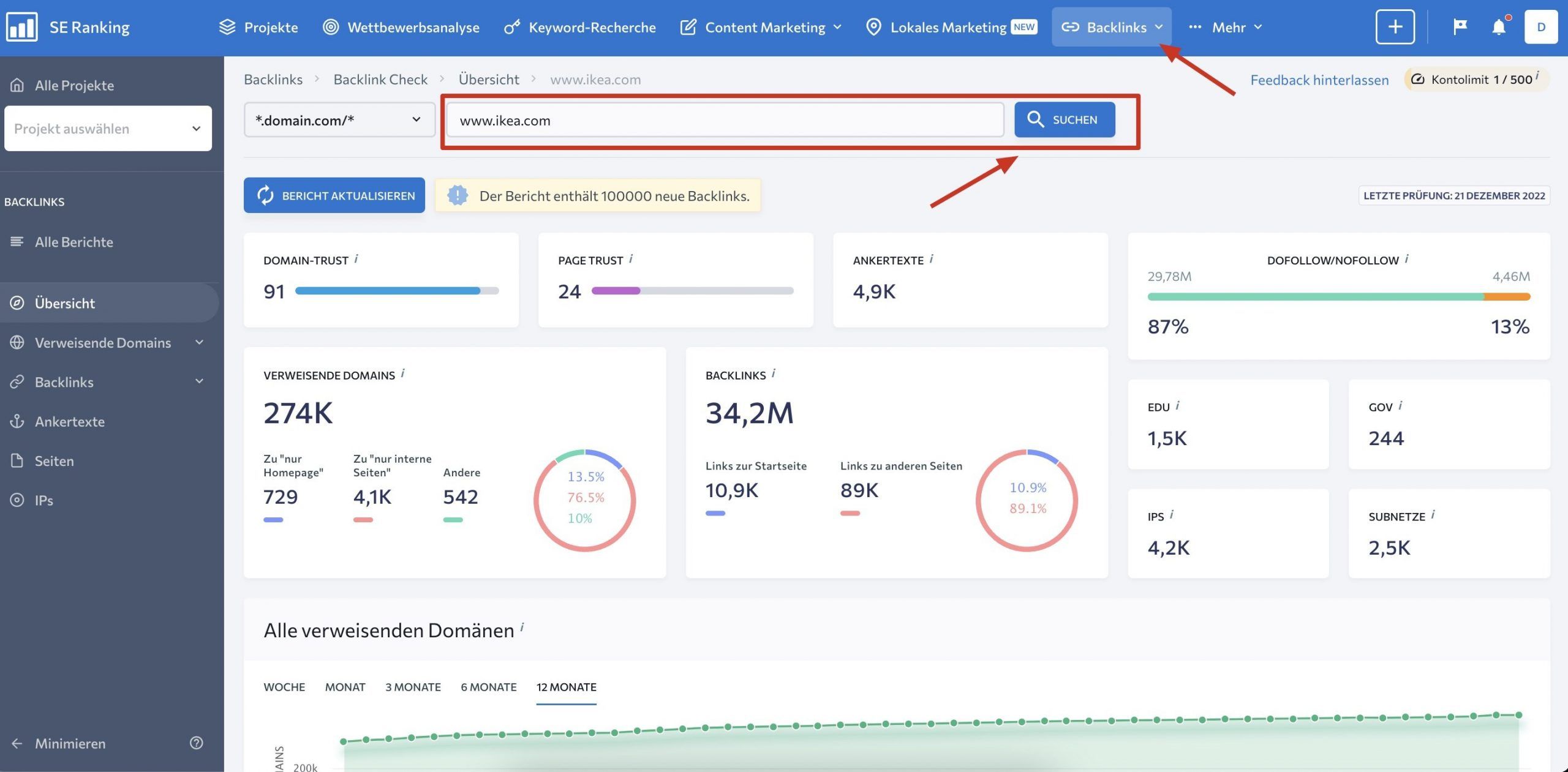Click Minimieren to collapse sidebar

[59, 743]
